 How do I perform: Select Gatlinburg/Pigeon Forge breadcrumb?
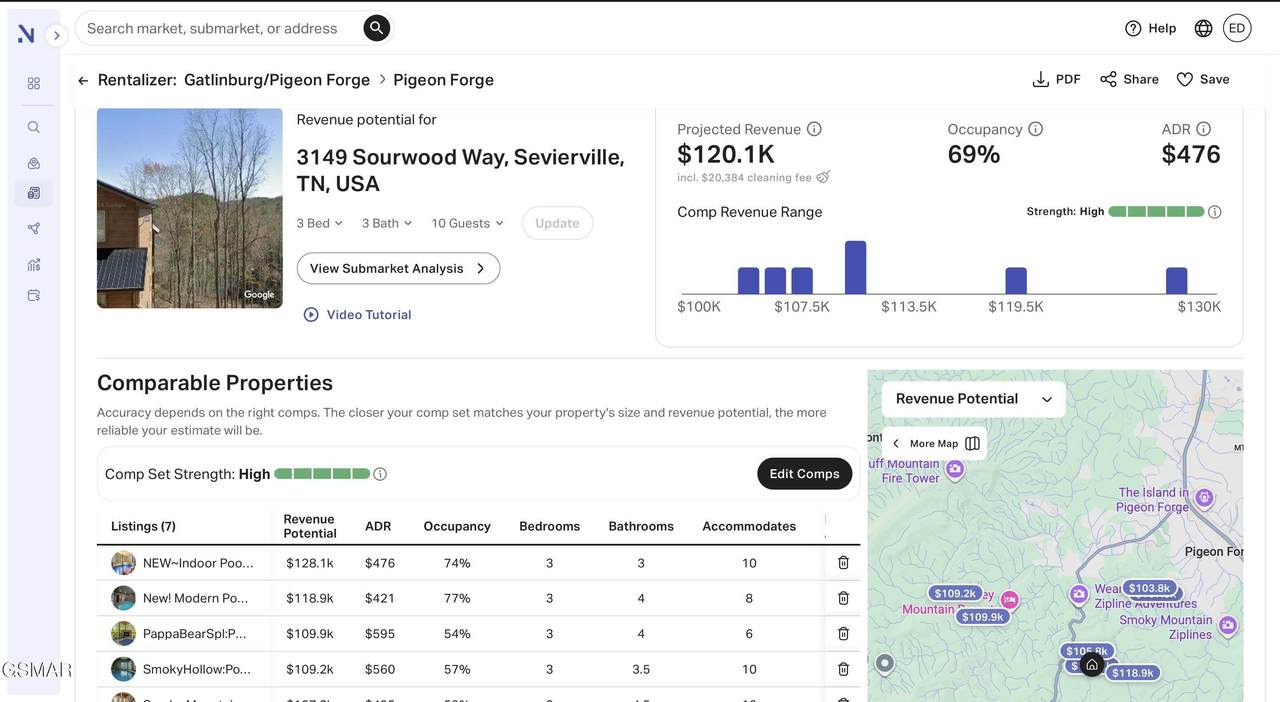coord(277,80)
